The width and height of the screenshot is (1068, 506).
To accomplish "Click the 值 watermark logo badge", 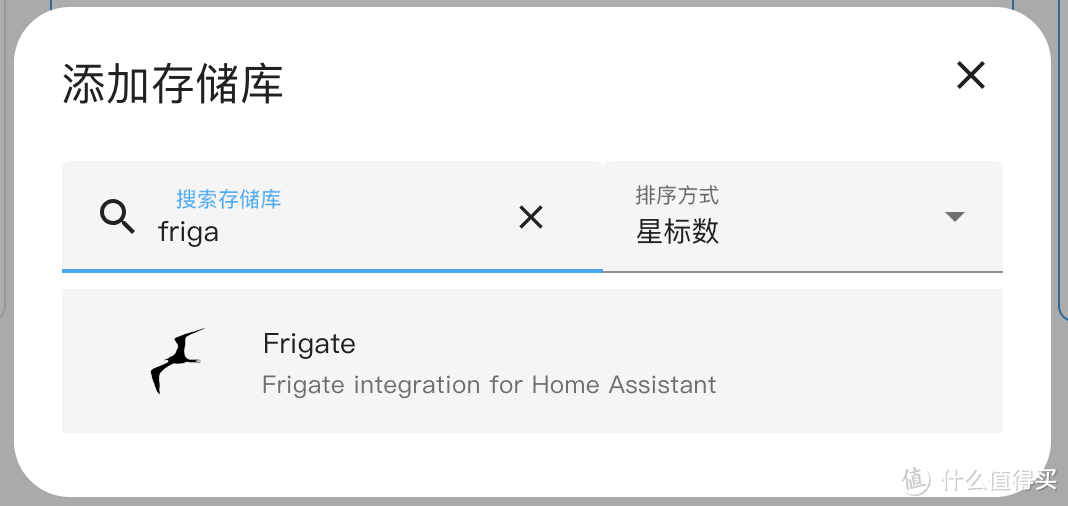I will (917, 480).
